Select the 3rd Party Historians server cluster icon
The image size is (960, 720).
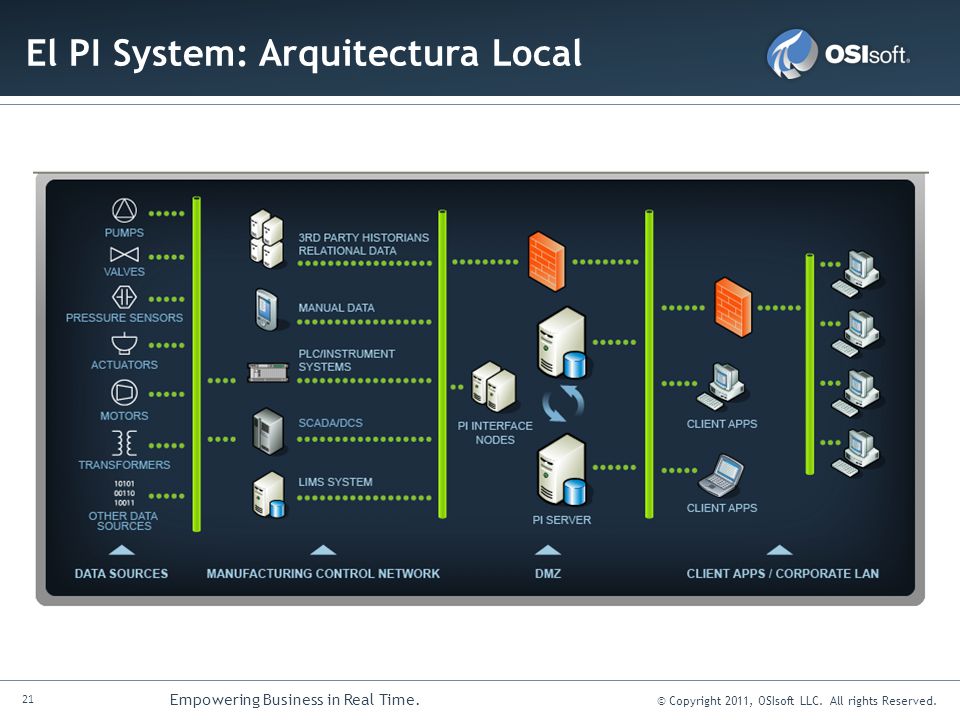point(267,239)
